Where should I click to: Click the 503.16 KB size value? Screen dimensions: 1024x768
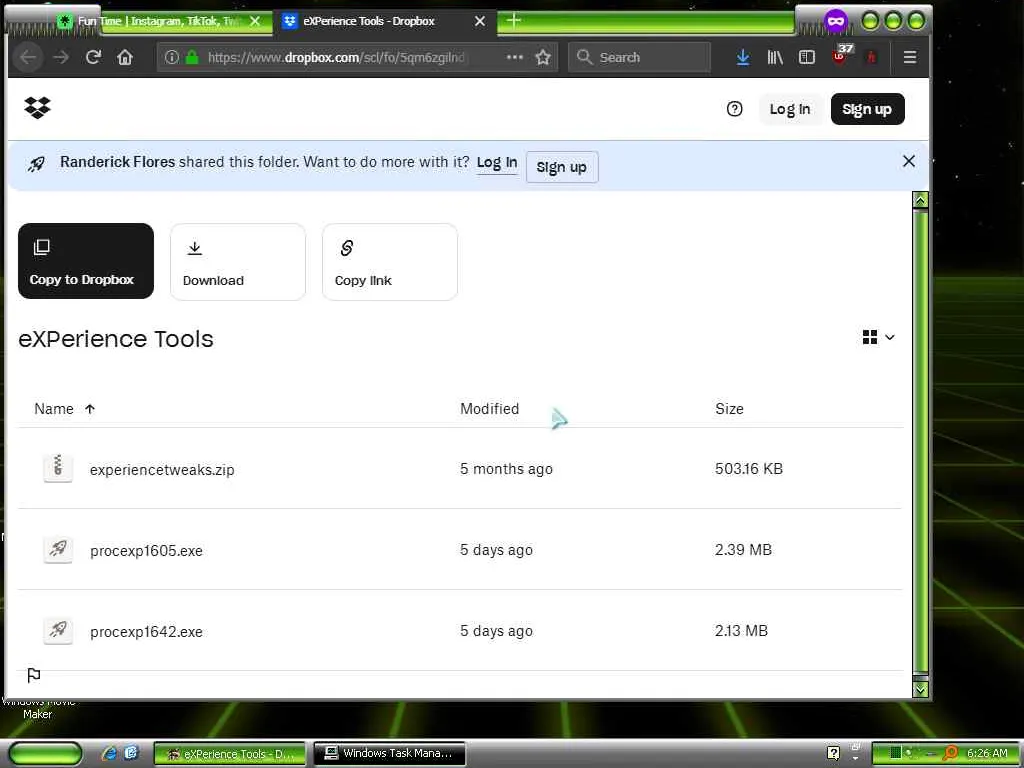tap(748, 469)
